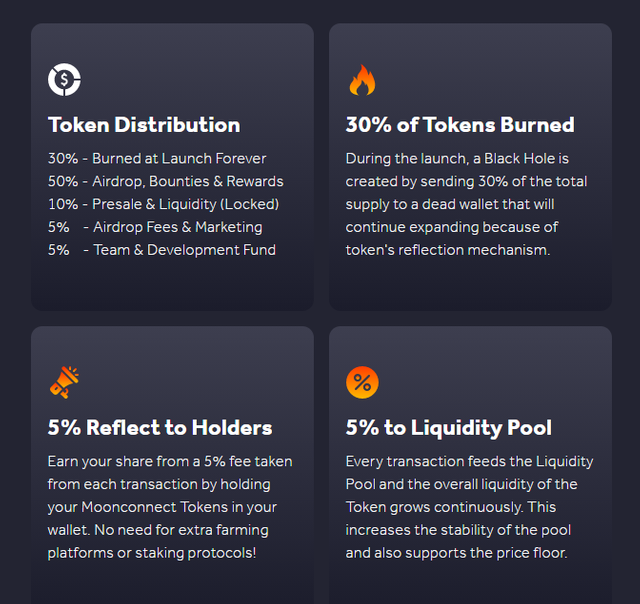Click the Team & Development Fund line

162,250
